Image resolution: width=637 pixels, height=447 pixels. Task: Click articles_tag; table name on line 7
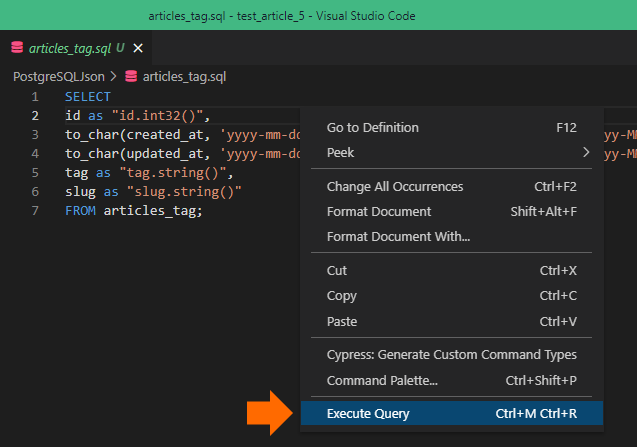[153, 211]
